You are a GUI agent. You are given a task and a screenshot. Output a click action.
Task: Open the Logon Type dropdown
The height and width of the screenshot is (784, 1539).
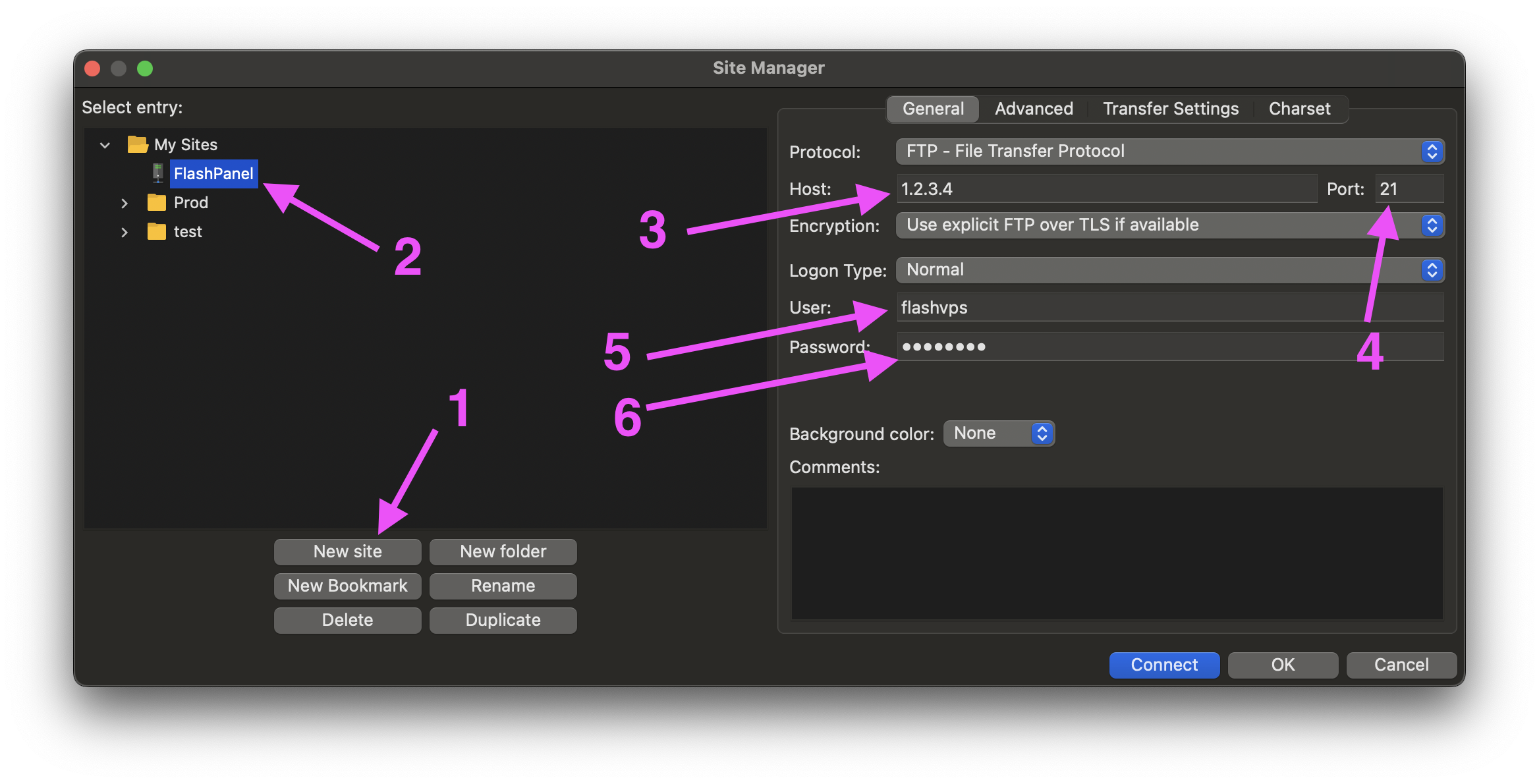click(x=1169, y=270)
